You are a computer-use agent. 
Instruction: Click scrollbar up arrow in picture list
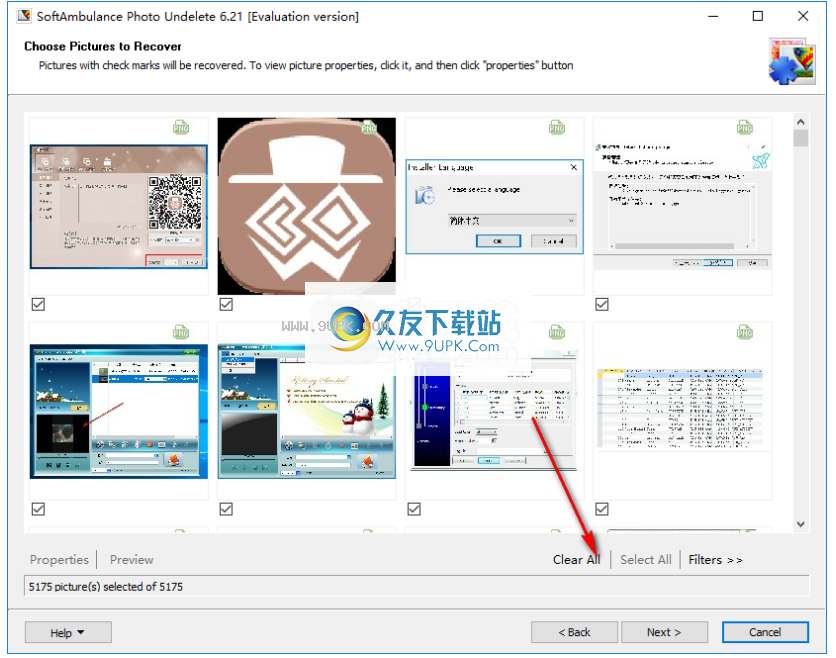[x=800, y=122]
